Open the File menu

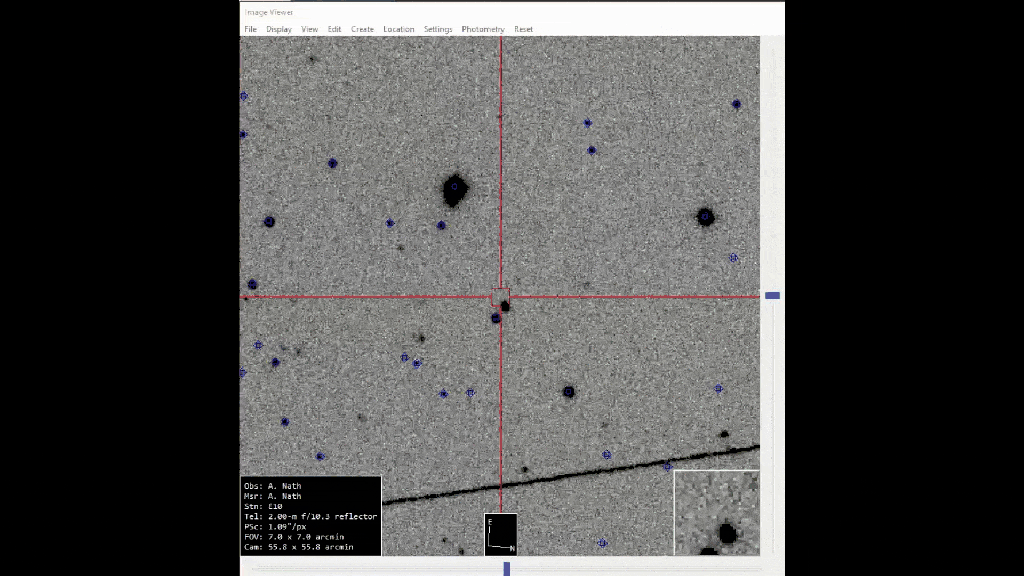(250, 29)
